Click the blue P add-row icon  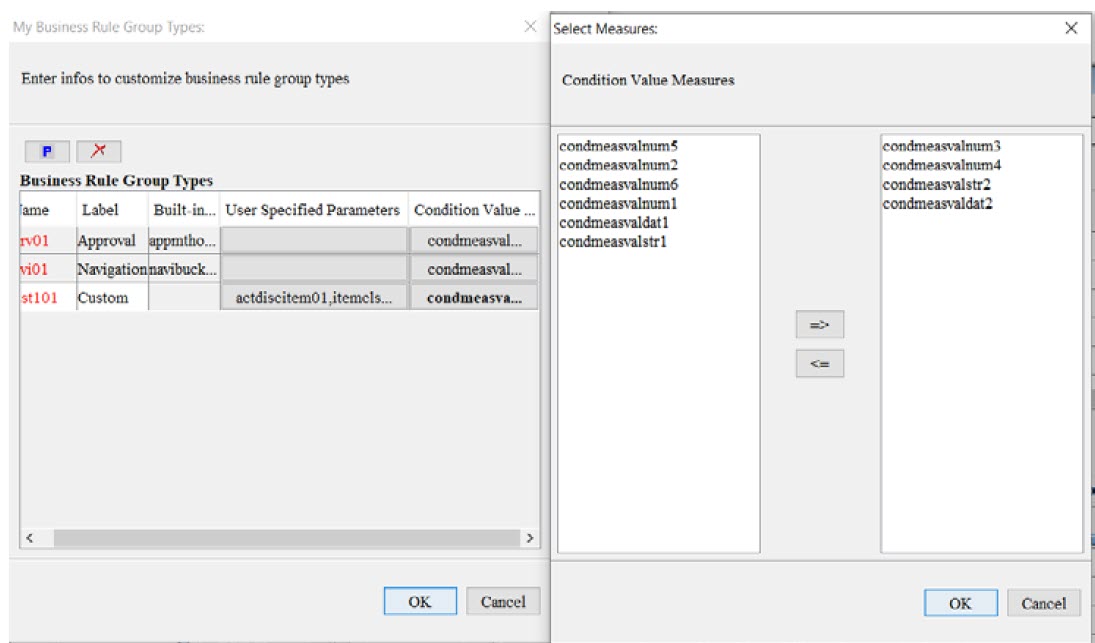coord(47,151)
